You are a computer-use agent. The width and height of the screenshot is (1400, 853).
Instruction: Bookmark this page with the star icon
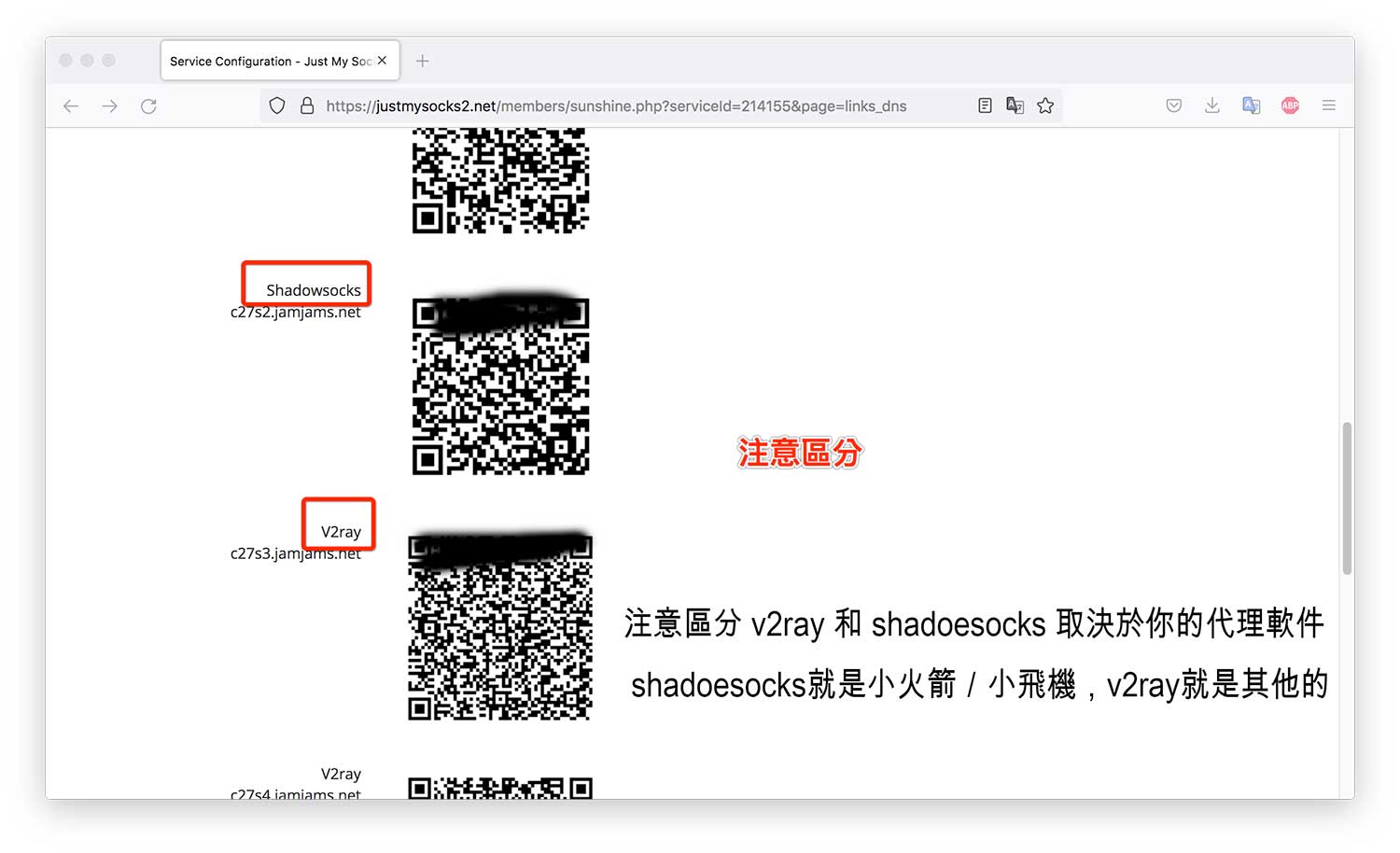click(x=1045, y=106)
